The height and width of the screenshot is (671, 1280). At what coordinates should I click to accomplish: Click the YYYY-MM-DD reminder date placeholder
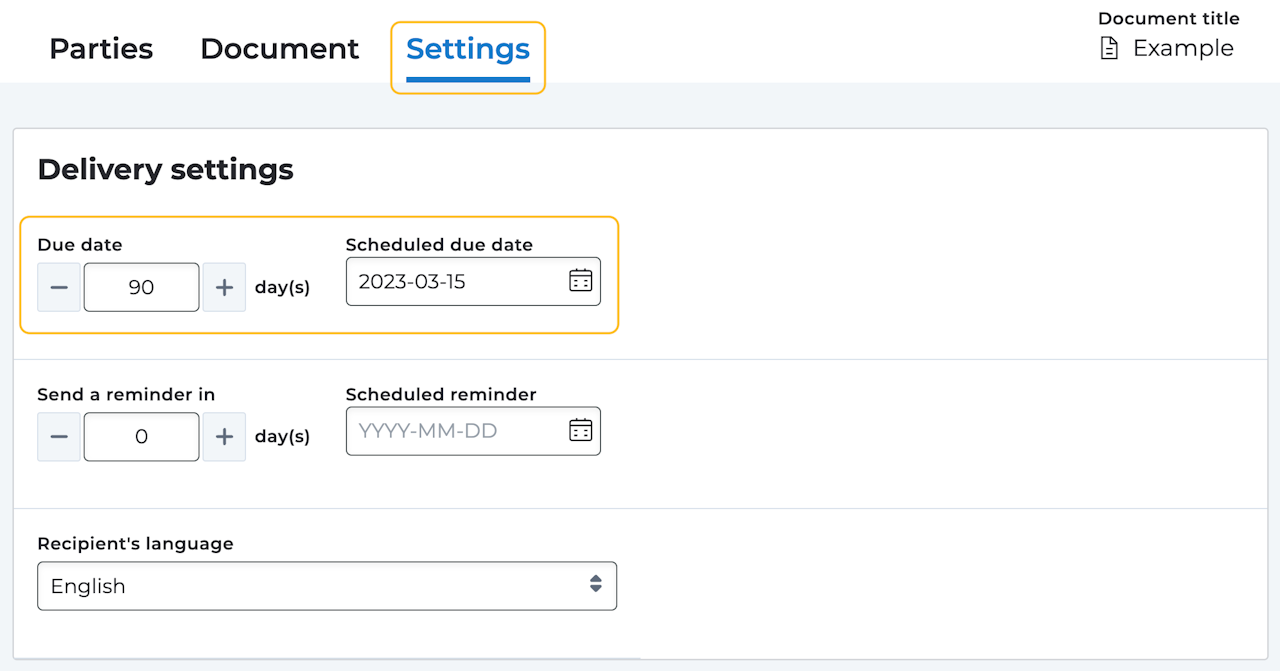coord(428,431)
